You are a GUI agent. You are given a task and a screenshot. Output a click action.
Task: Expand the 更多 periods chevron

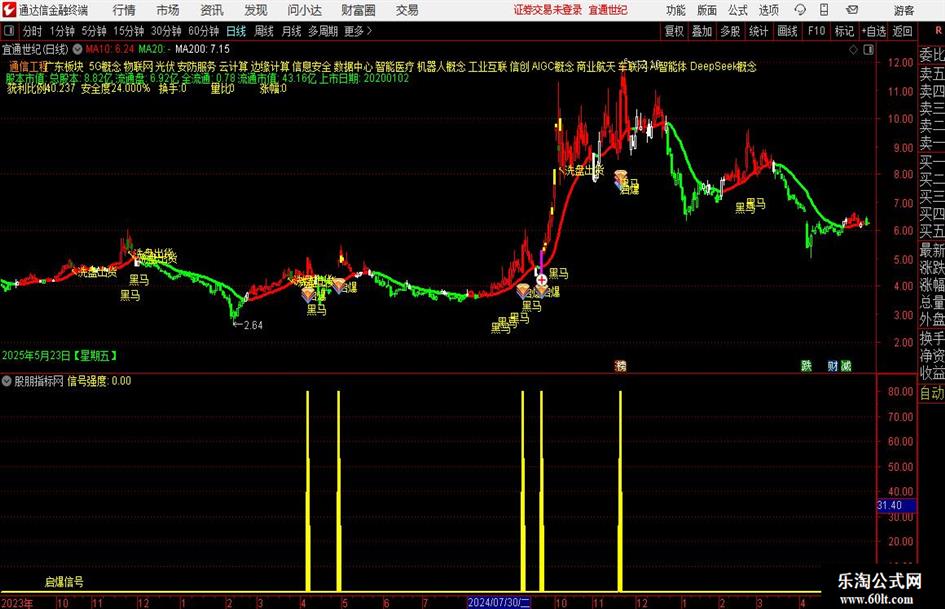[x=369, y=31]
